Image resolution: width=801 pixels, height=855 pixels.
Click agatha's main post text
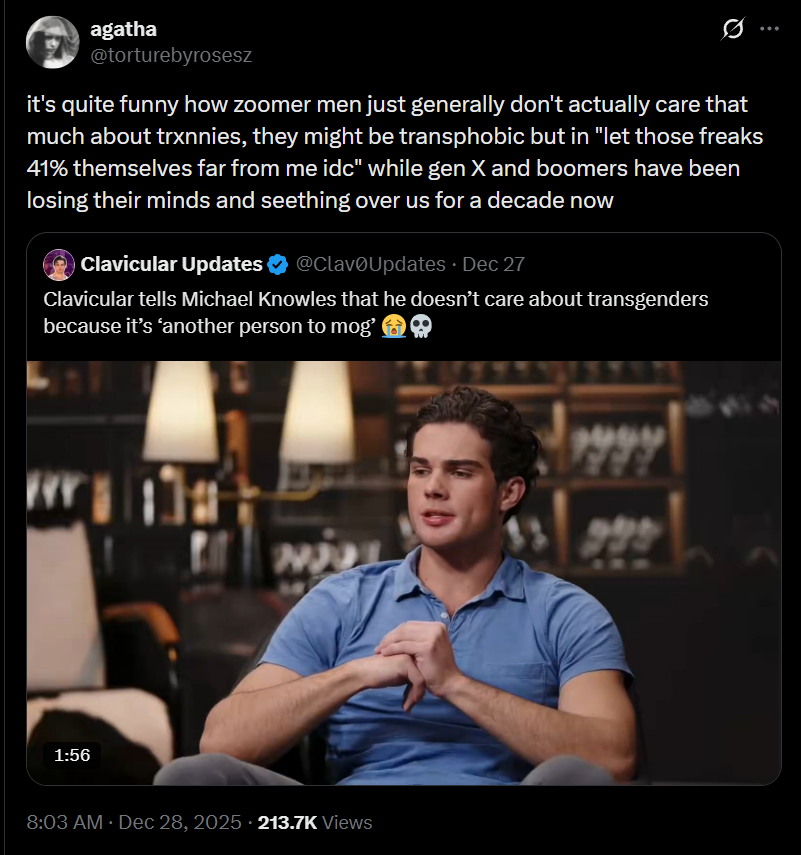[386, 152]
